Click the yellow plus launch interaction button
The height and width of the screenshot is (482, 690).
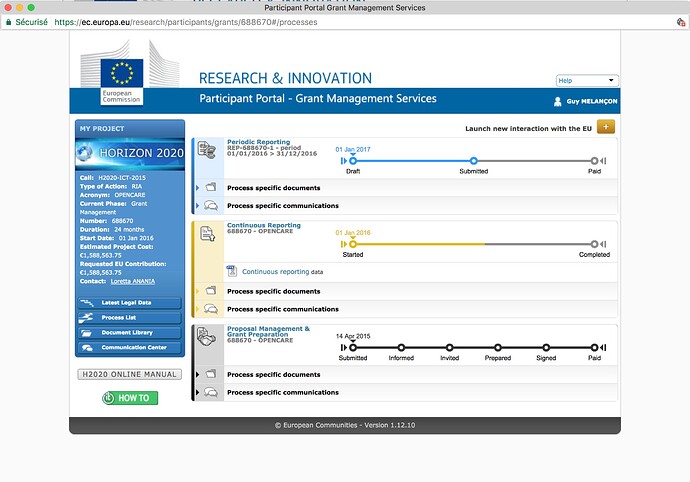pos(606,127)
